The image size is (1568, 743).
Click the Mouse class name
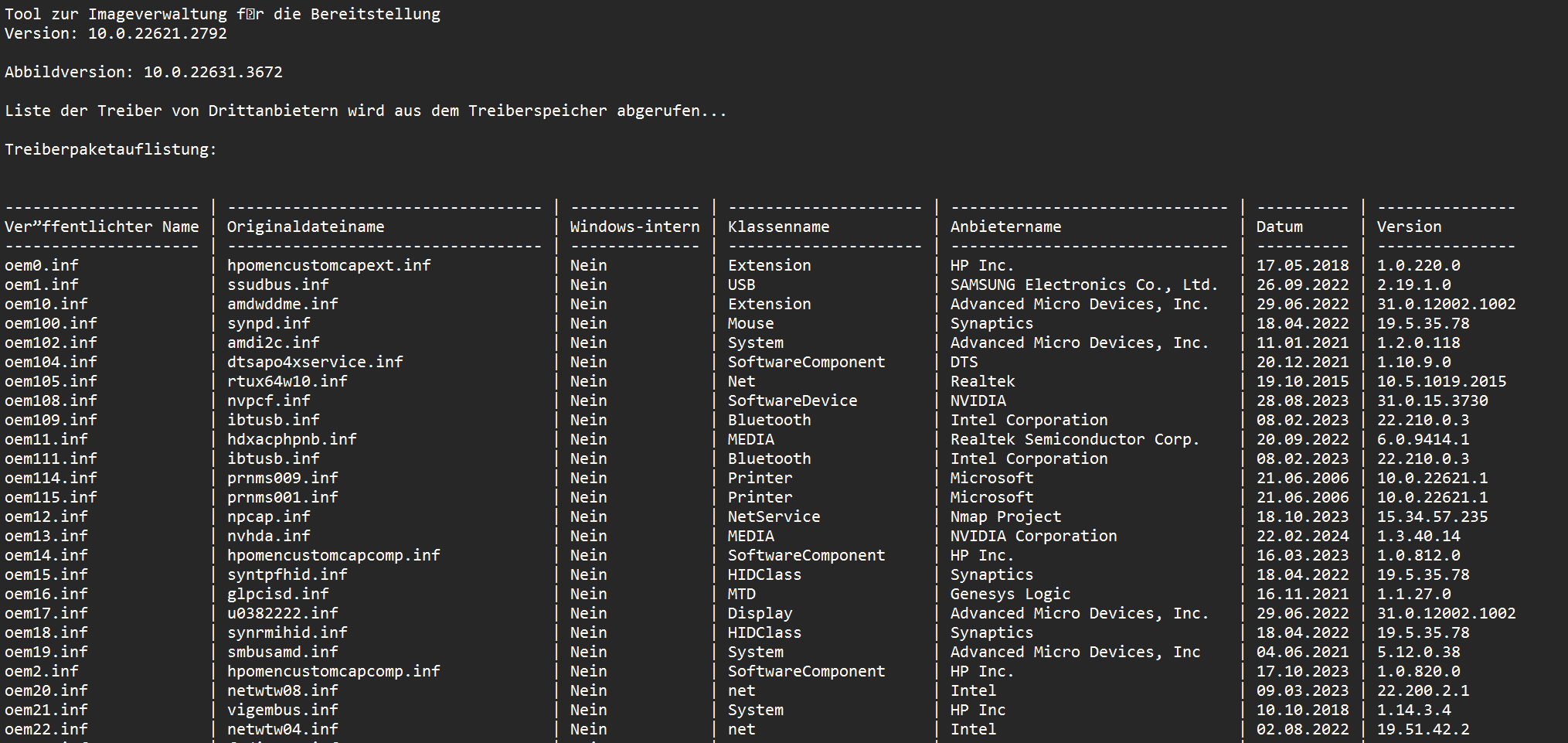pos(750,323)
